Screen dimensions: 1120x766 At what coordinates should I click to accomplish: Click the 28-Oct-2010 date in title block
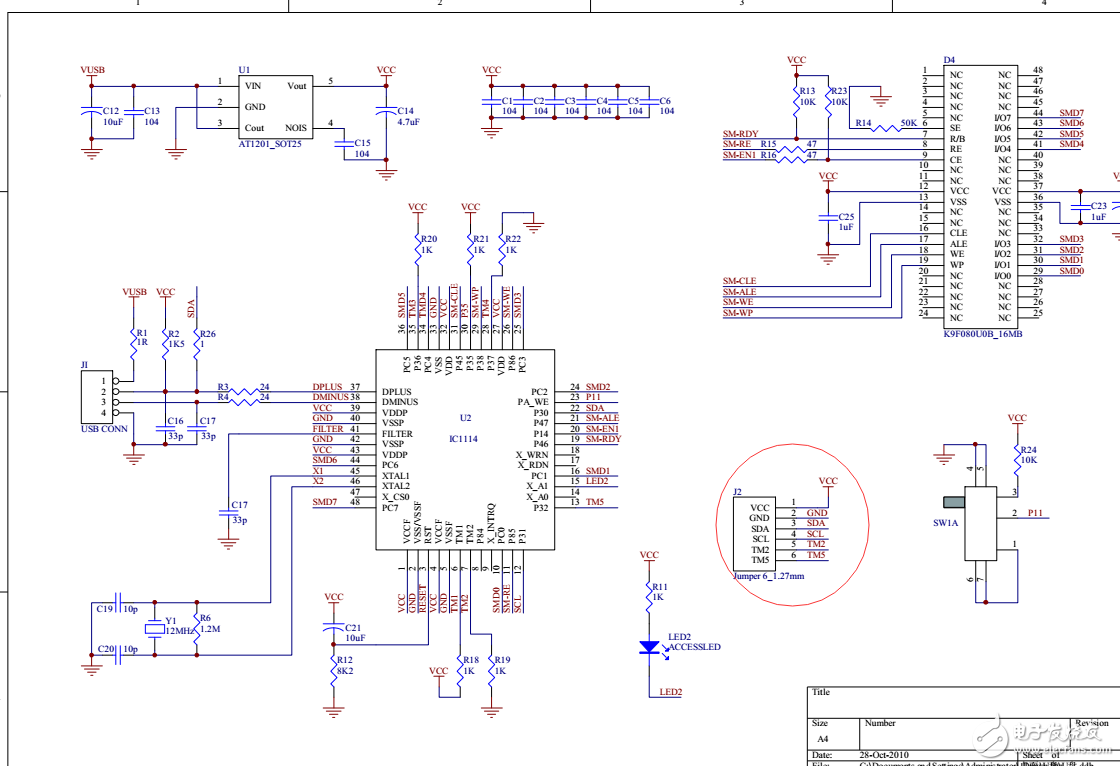(x=884, y=755)
